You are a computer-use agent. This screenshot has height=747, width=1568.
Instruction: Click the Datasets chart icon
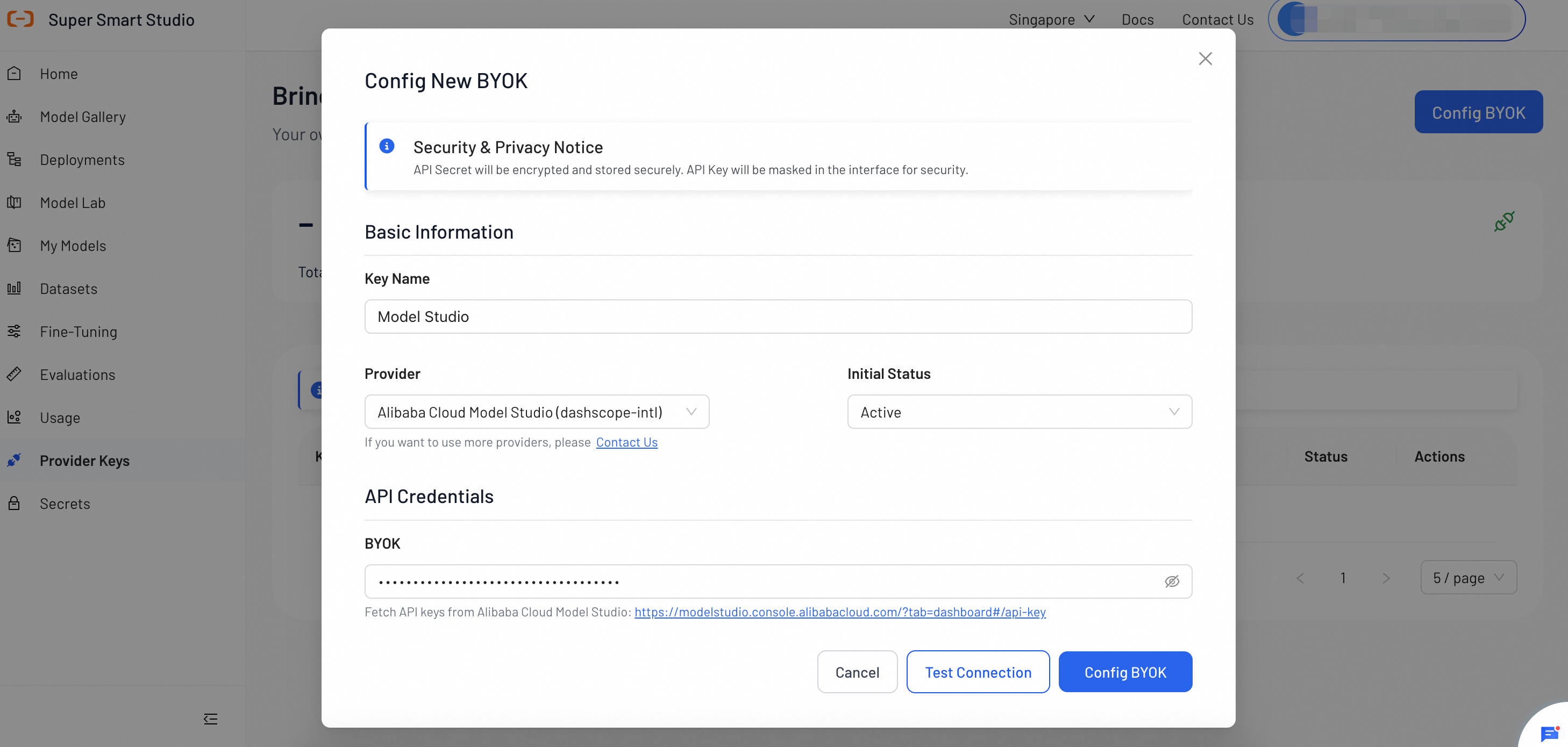(14, 289)
